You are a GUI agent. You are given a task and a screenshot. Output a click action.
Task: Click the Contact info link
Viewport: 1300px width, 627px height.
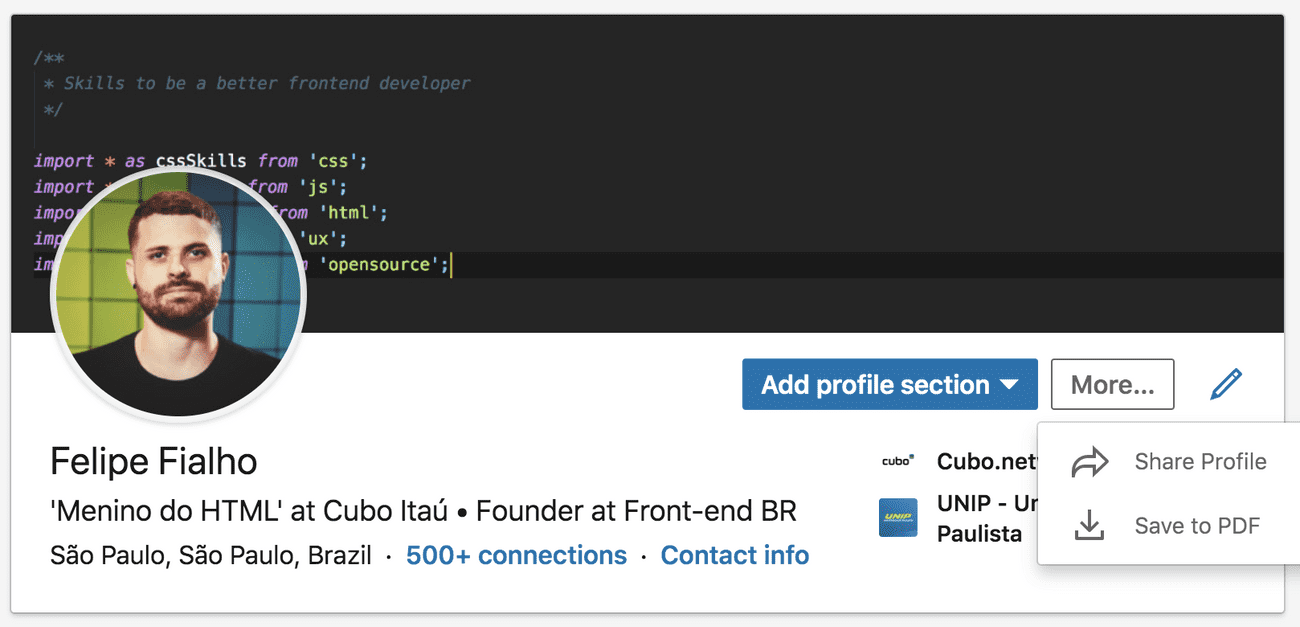[x=735, y=555]
